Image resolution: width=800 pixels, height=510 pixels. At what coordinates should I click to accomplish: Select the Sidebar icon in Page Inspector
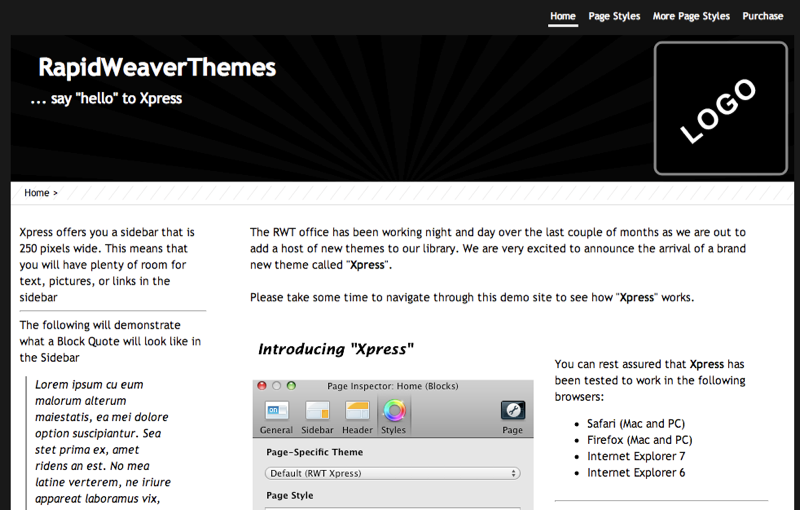click(x=317, y=411)
